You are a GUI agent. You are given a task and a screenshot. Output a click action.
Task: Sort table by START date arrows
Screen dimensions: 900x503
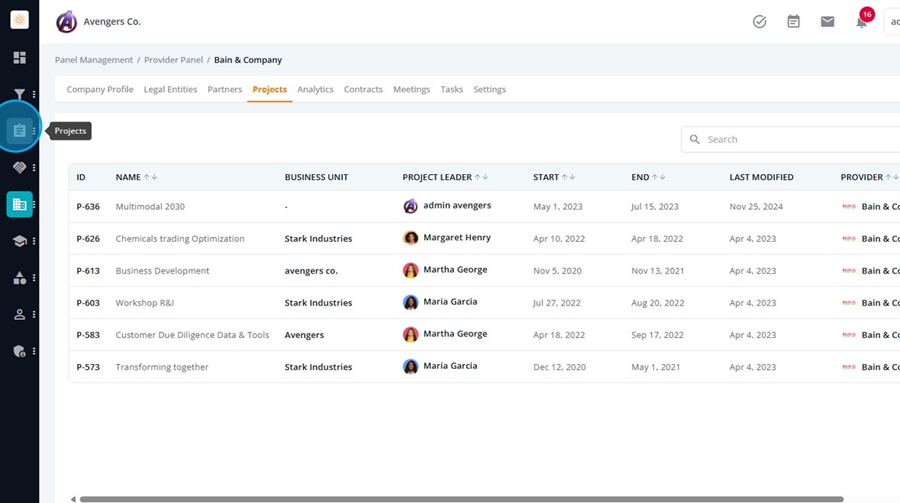tap(568, 177)
